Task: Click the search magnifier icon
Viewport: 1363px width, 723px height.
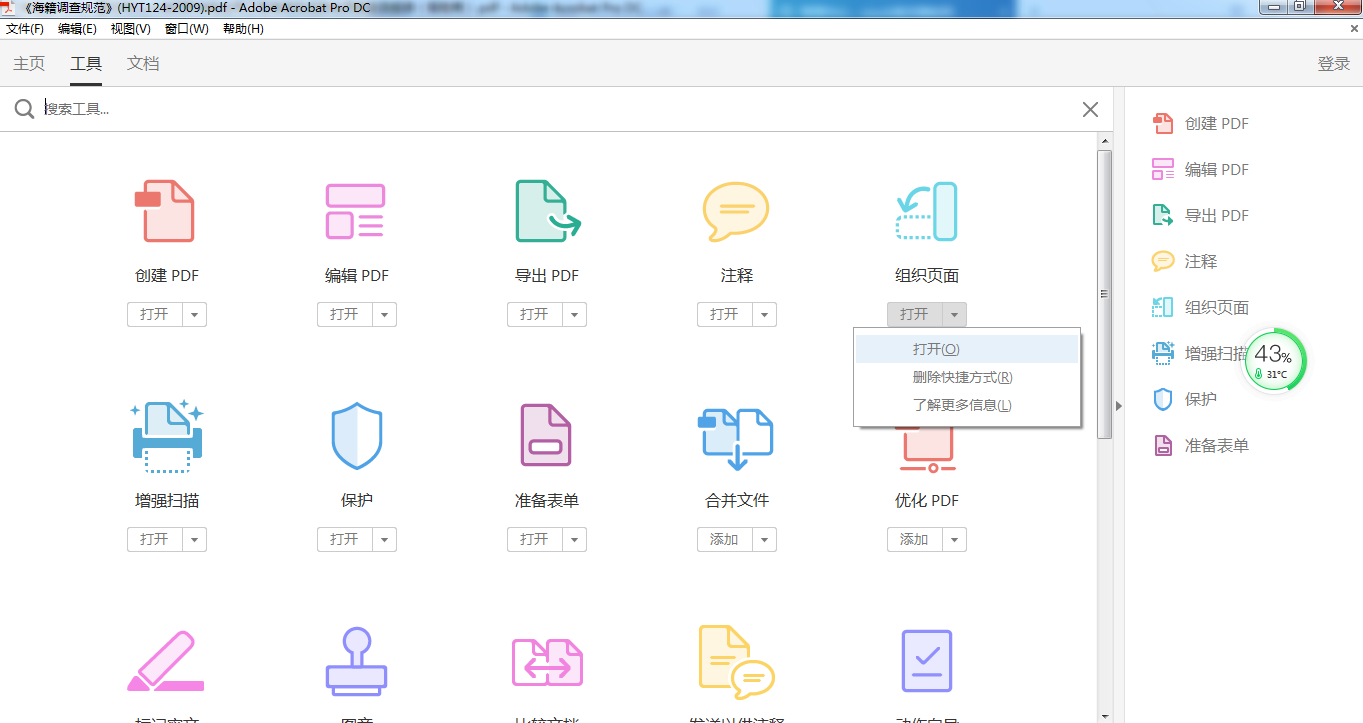Action: (x=24, y=109)
